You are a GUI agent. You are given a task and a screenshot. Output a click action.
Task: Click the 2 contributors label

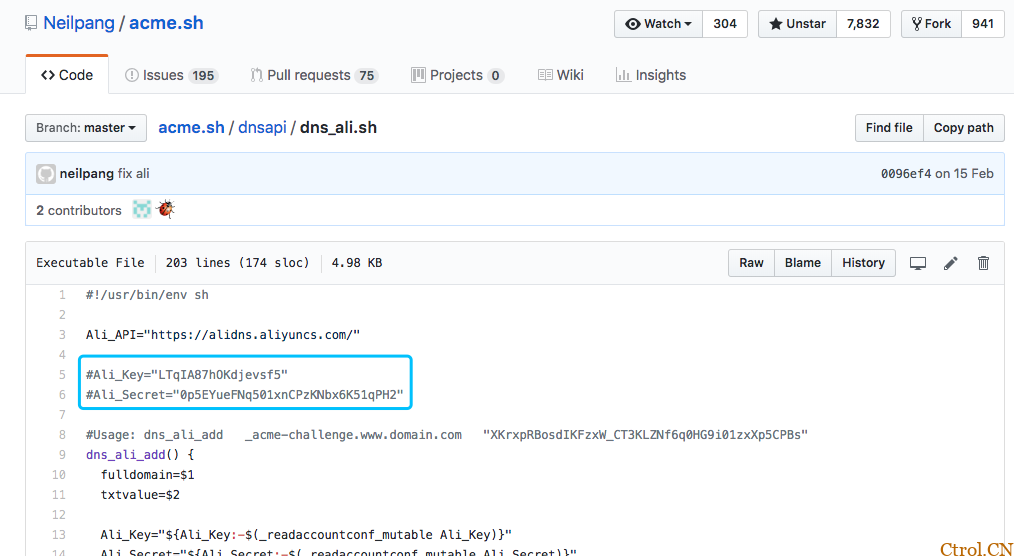click(x=79, y=210)
